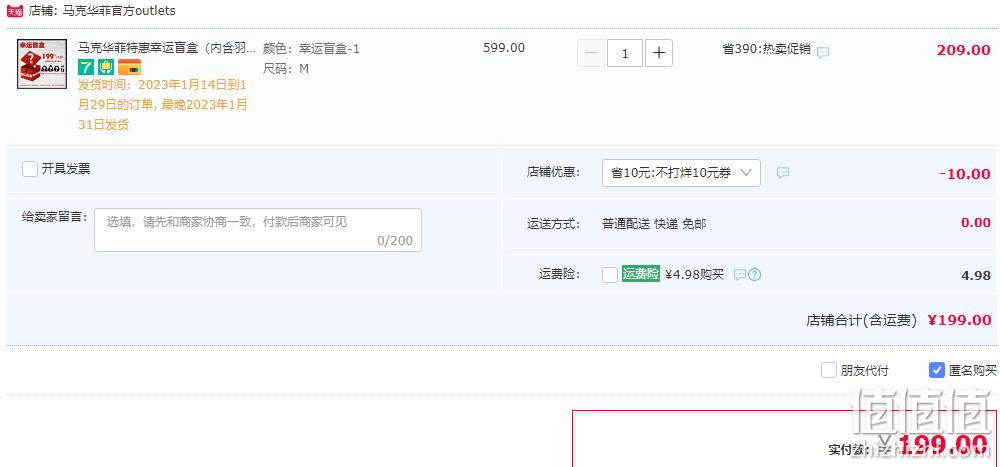Open the 马克华菲特惠幸运盲盒 product title
1000x467 pixels.
(166, 48)
